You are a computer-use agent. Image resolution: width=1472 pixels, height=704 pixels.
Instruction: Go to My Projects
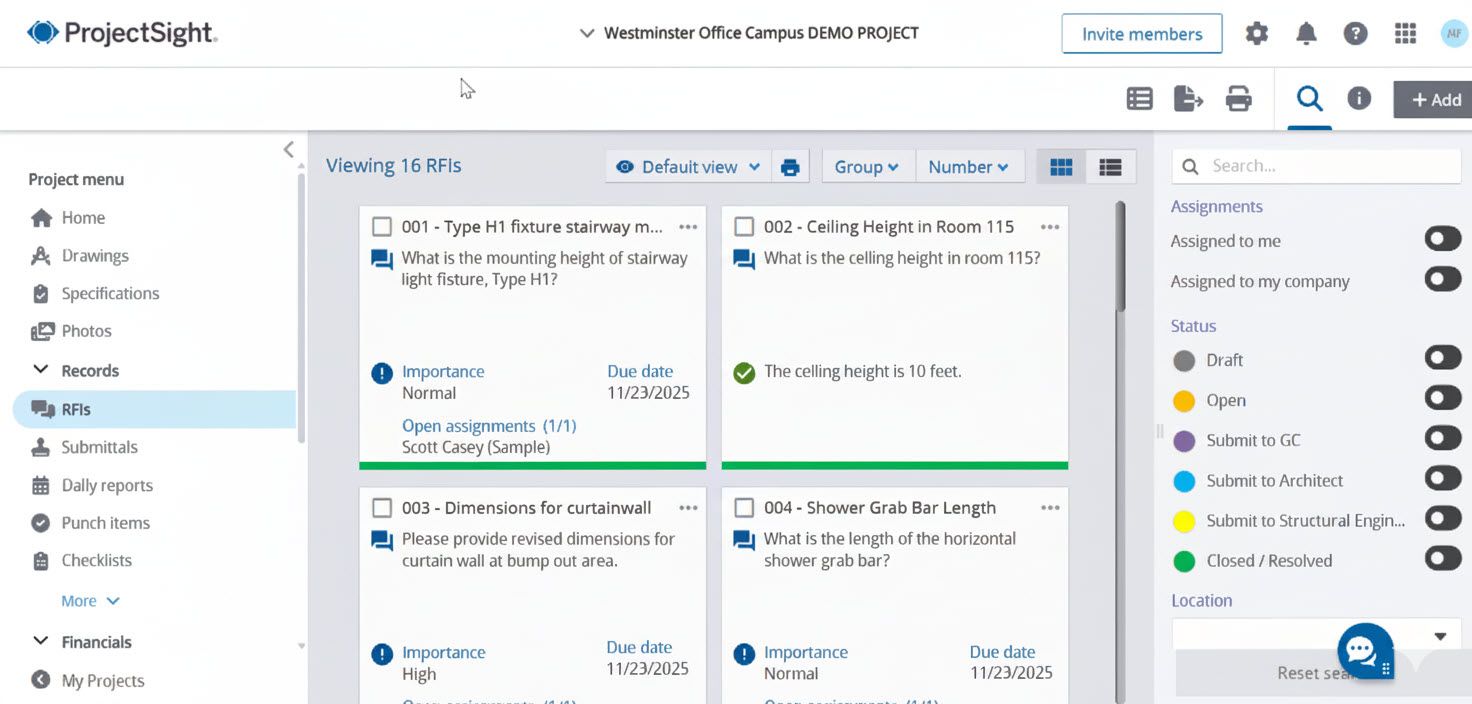87,681
